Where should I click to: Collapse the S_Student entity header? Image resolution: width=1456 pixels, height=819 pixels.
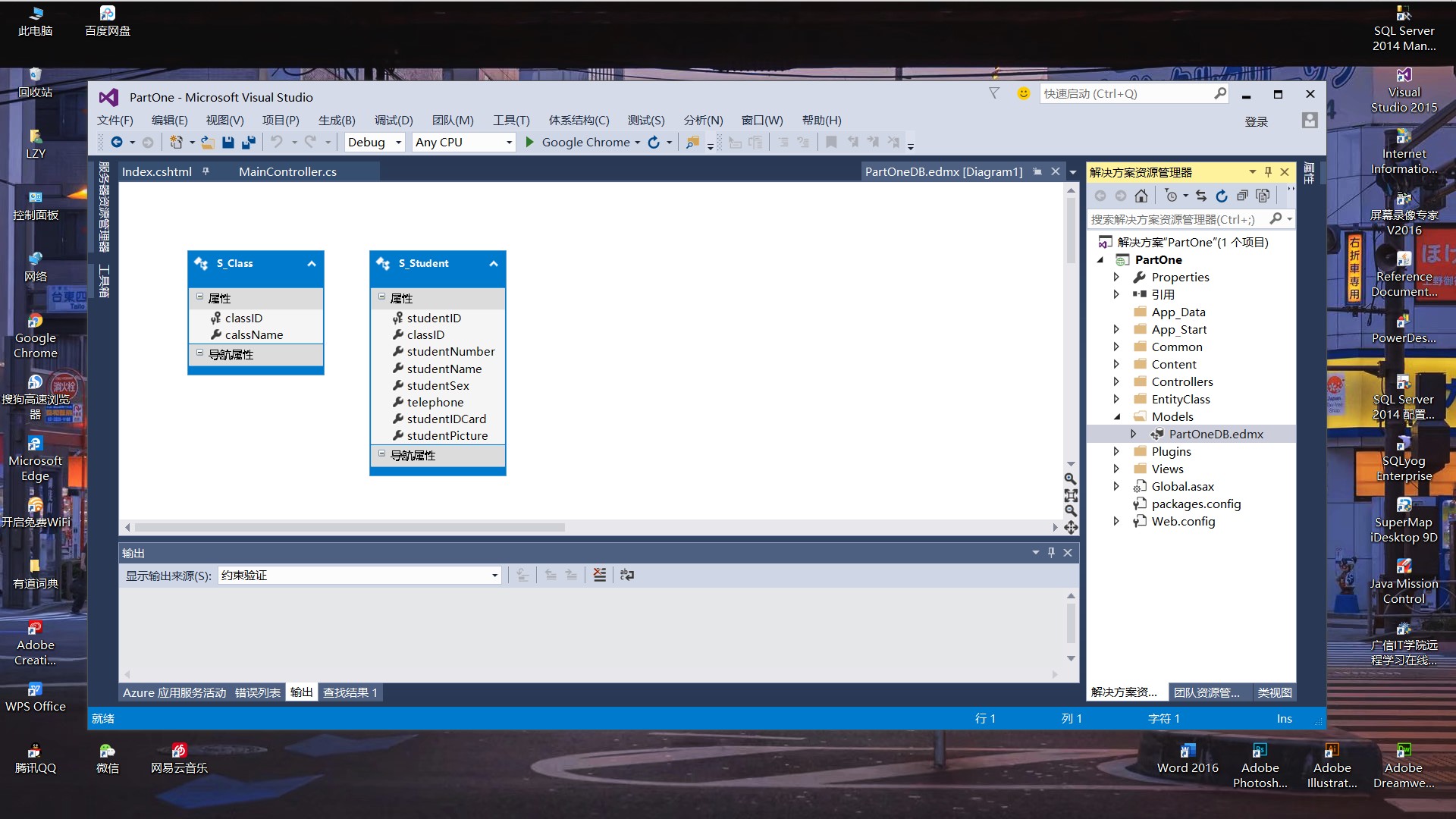tap(494, 265)
